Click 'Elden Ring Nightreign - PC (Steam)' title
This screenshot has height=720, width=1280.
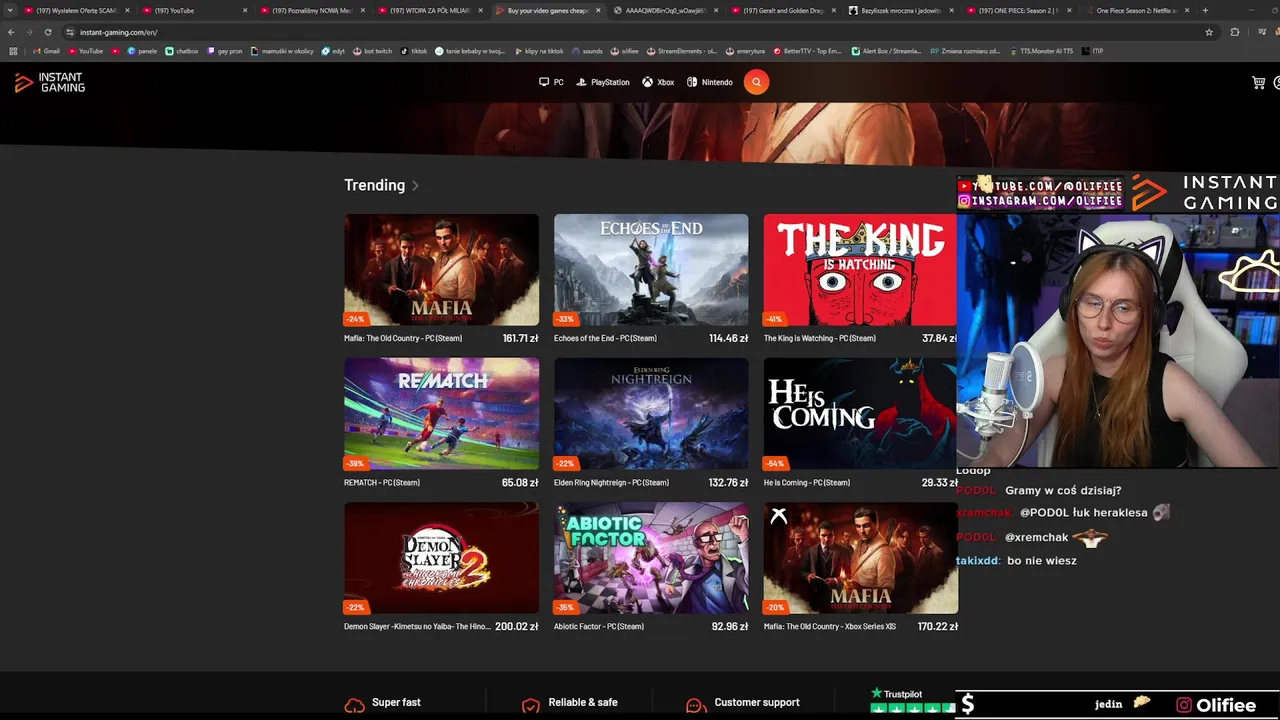click(611, 482)
